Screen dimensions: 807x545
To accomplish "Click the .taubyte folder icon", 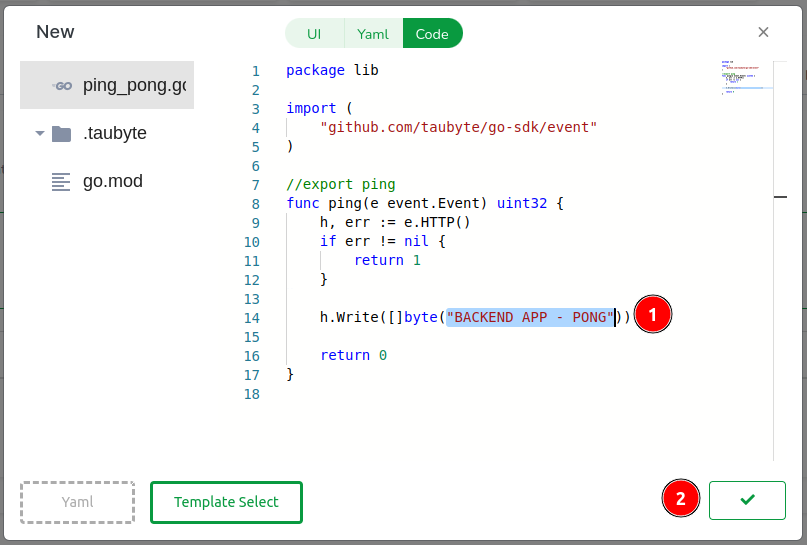I will pyautogui.click(x=62, y=134).
